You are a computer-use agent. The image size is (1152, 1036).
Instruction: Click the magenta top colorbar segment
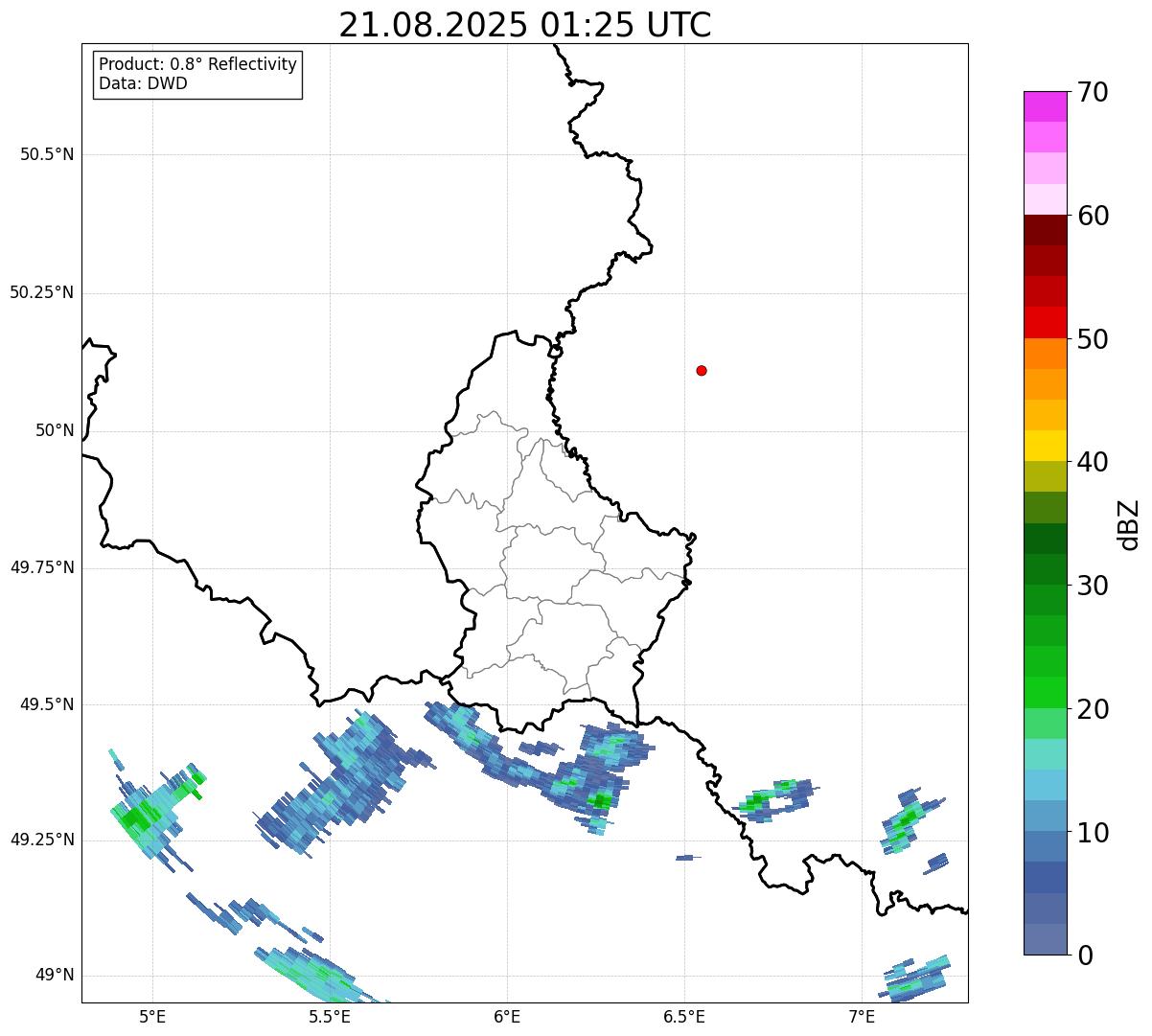[1045, 106]
